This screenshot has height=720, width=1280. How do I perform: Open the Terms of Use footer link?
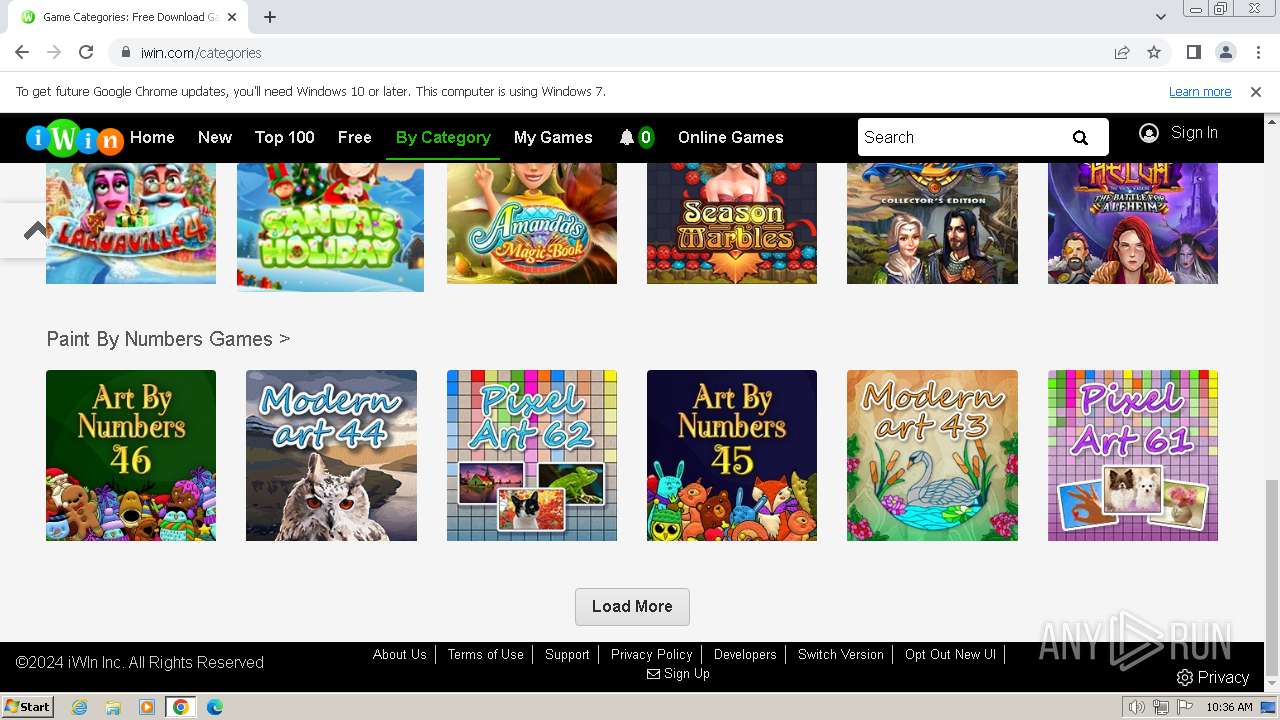point(486,655)
